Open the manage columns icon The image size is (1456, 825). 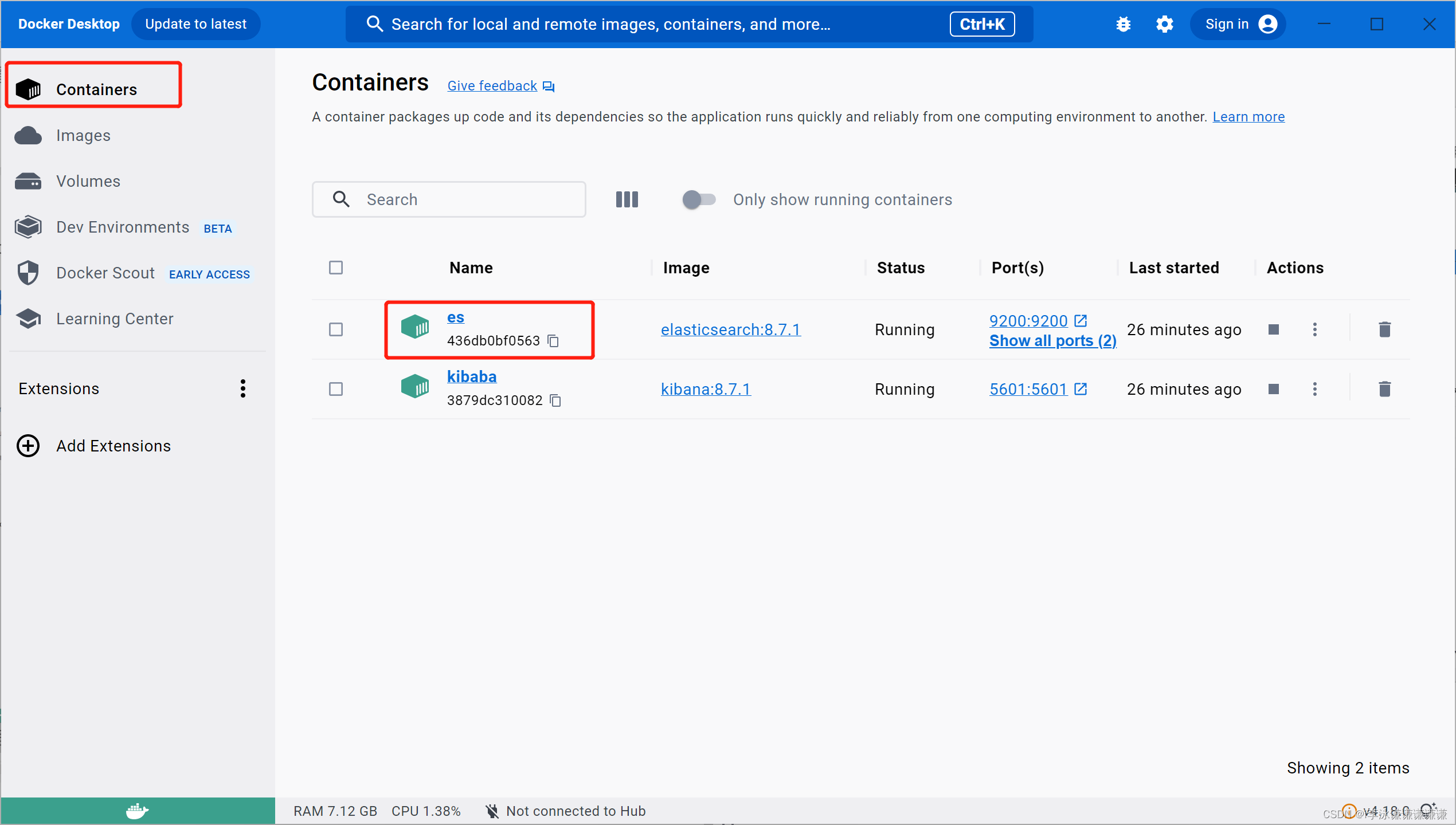coord(627,199)
